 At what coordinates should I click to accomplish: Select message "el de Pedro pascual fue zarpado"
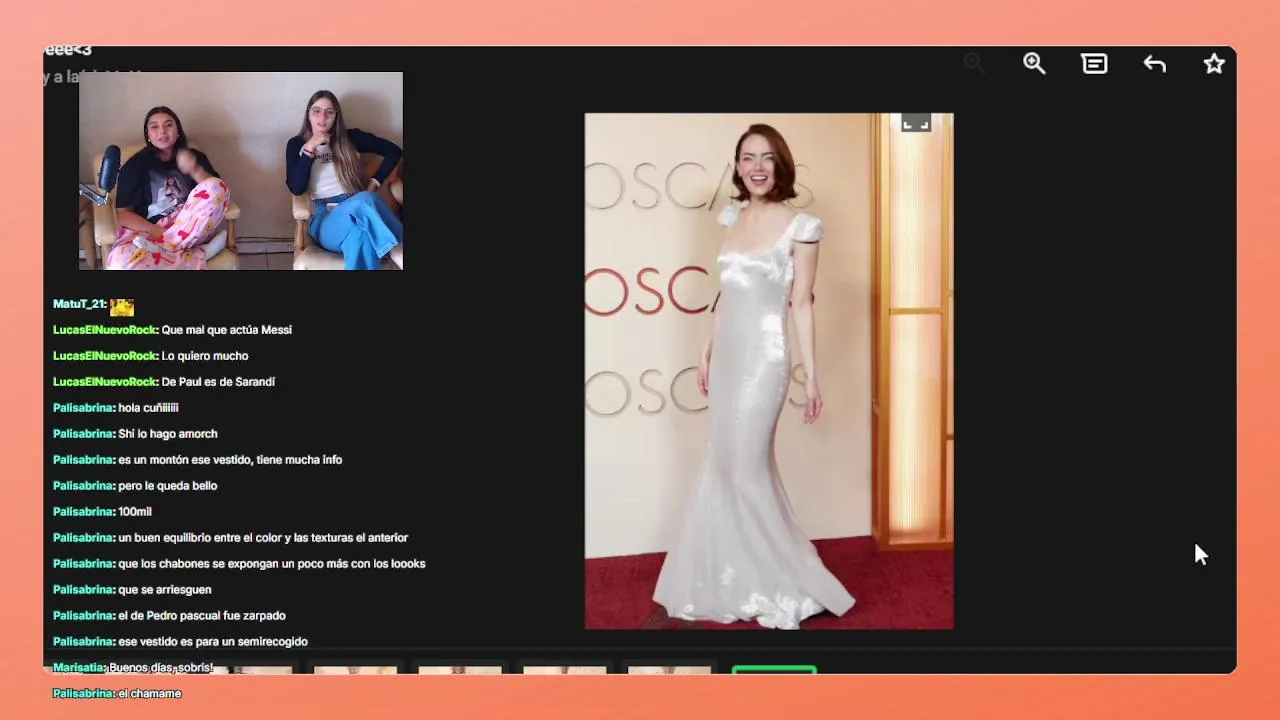tap(202, 616)
